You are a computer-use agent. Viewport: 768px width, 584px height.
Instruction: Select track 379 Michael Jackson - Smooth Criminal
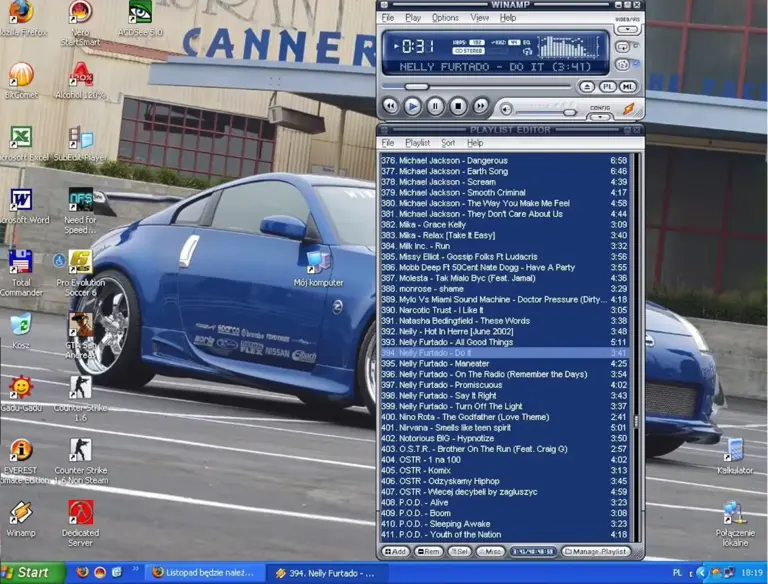504,193
